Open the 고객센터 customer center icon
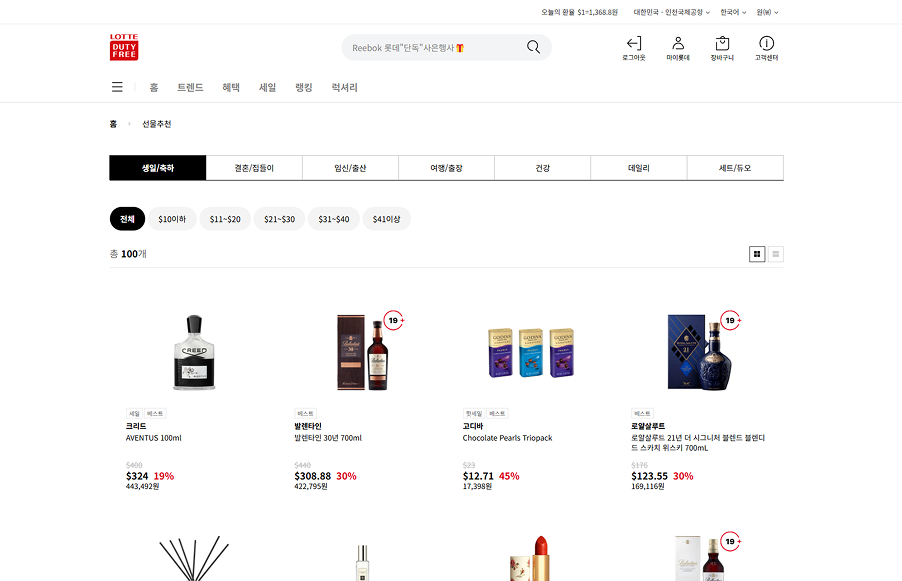This screenshot has height=581, width=902. click(766, 48)
